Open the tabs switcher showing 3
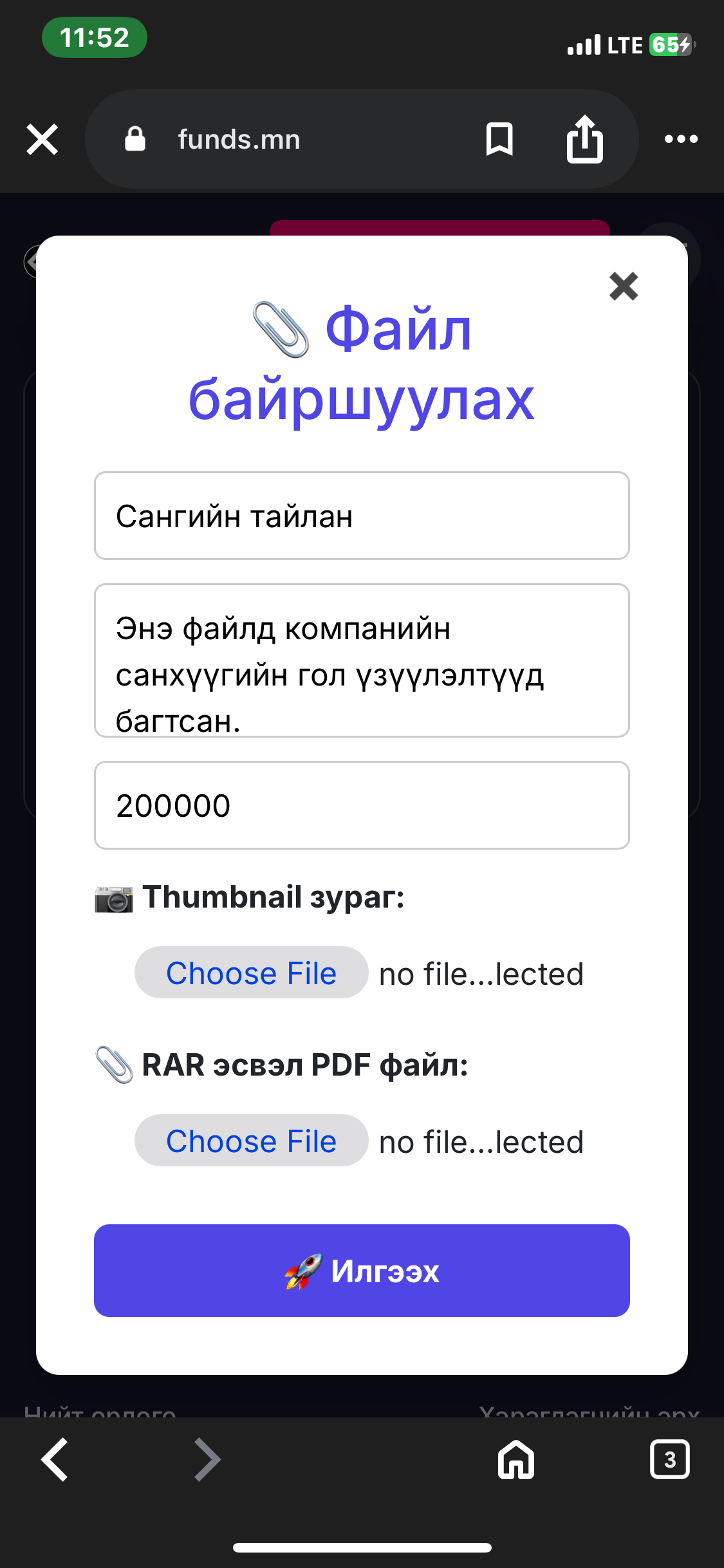724x1568 pixels. 669,1460
